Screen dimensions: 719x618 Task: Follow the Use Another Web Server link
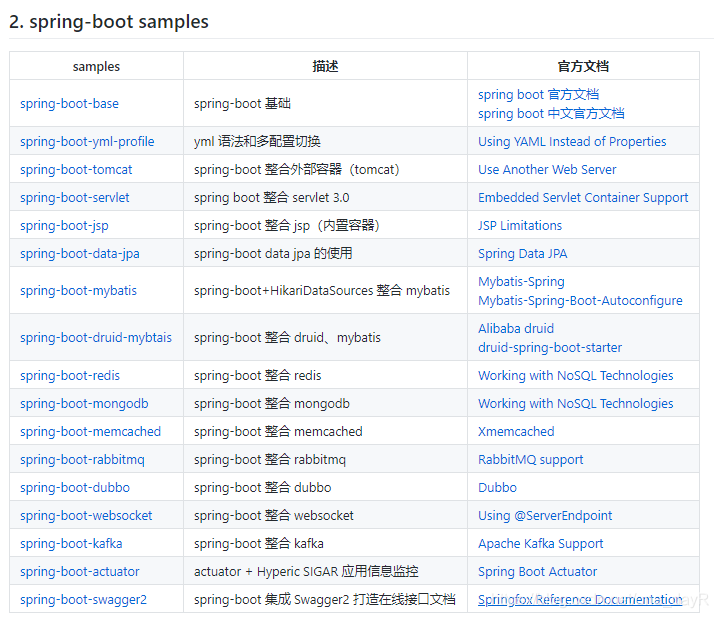click(547, 170)
